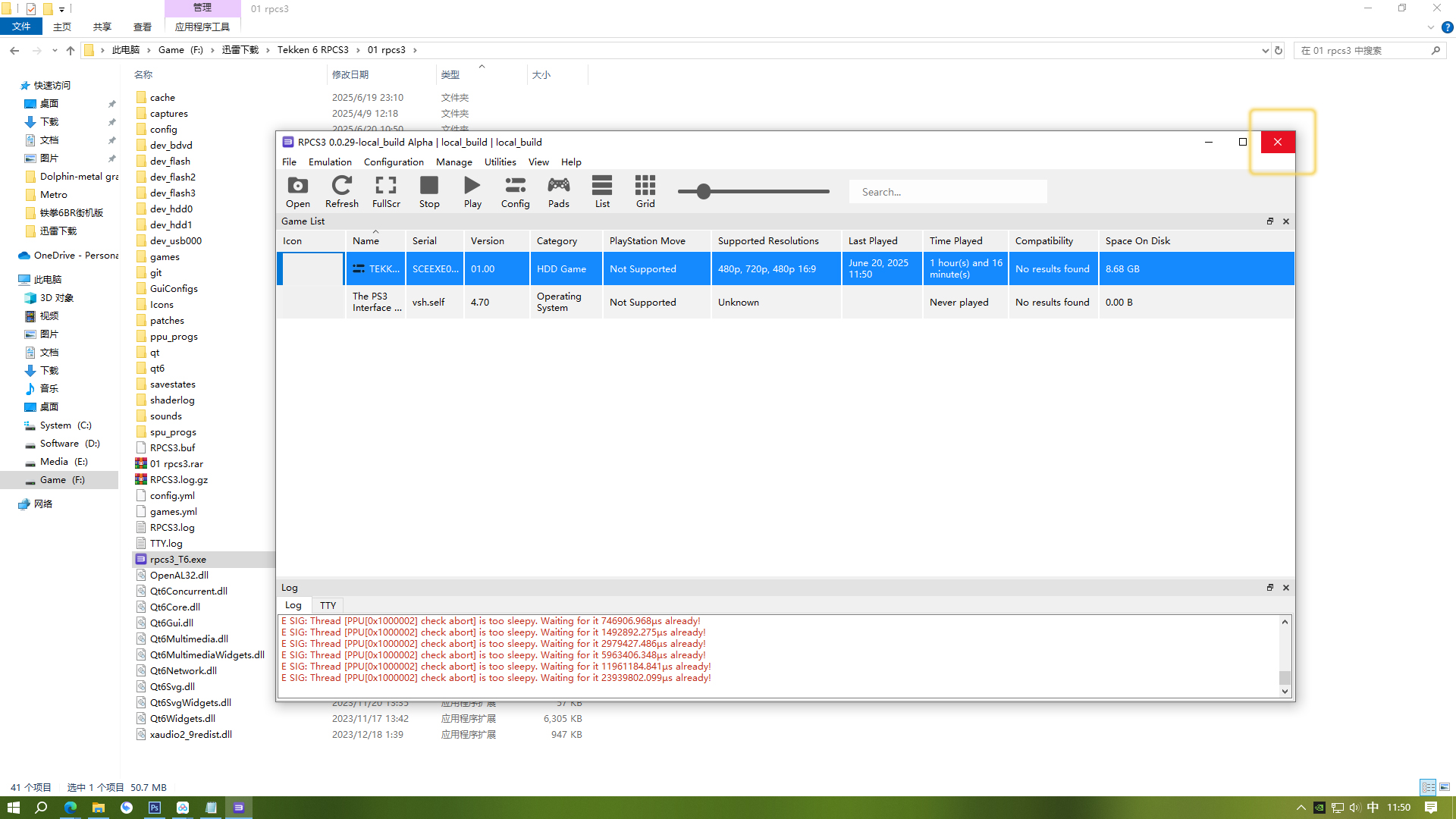Image resolution: width=1456 pixels, height=819 pixels.
Task: Open Photoshop from the taskbar
Action: 155,808
